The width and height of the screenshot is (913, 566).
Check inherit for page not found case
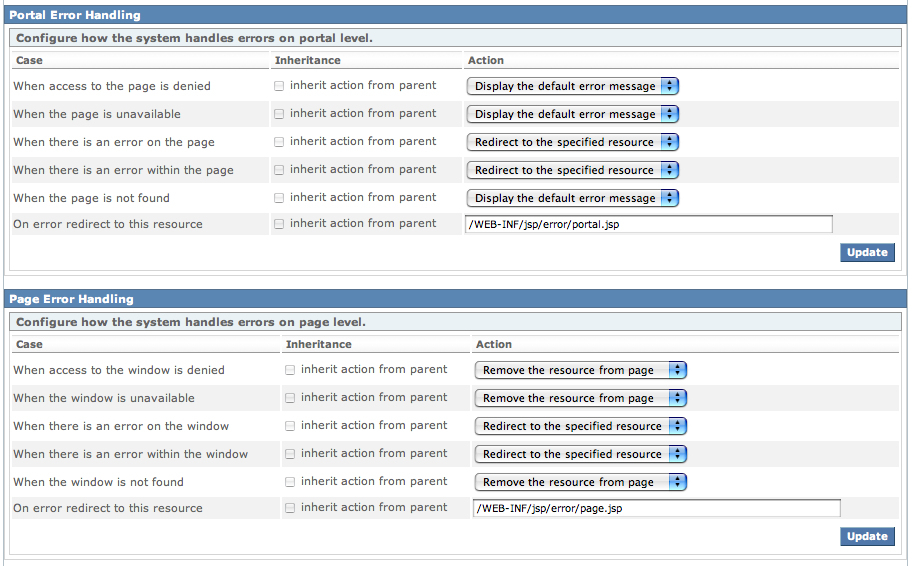279,198
